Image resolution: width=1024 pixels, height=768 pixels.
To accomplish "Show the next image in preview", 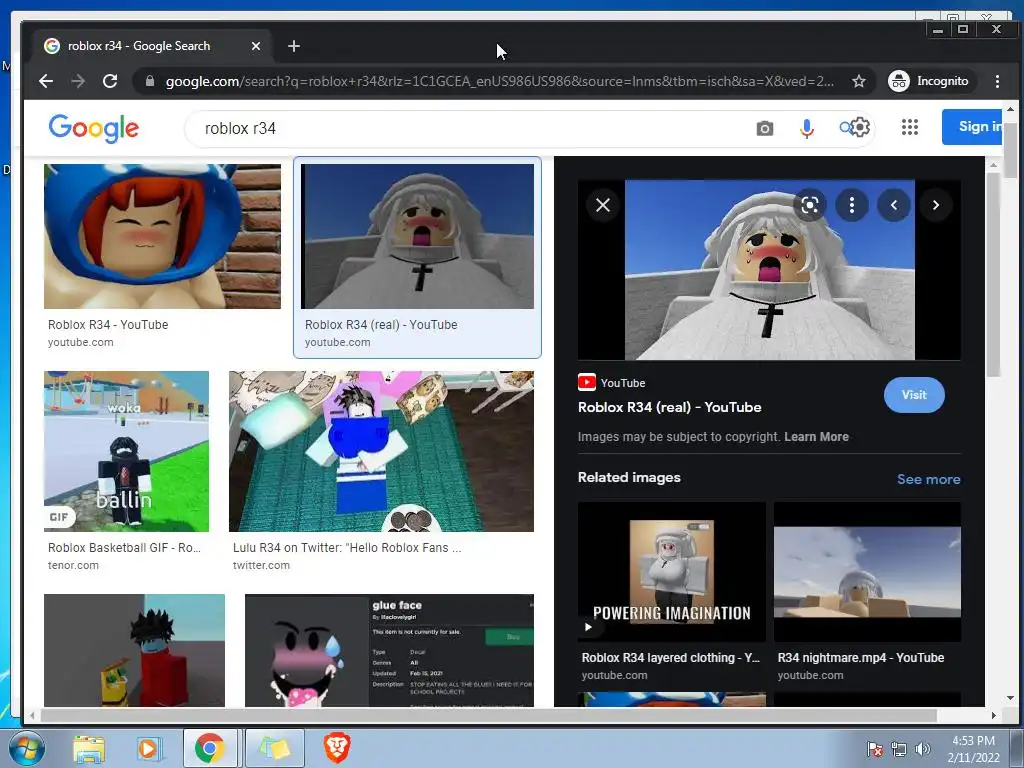I will (936, 205).
